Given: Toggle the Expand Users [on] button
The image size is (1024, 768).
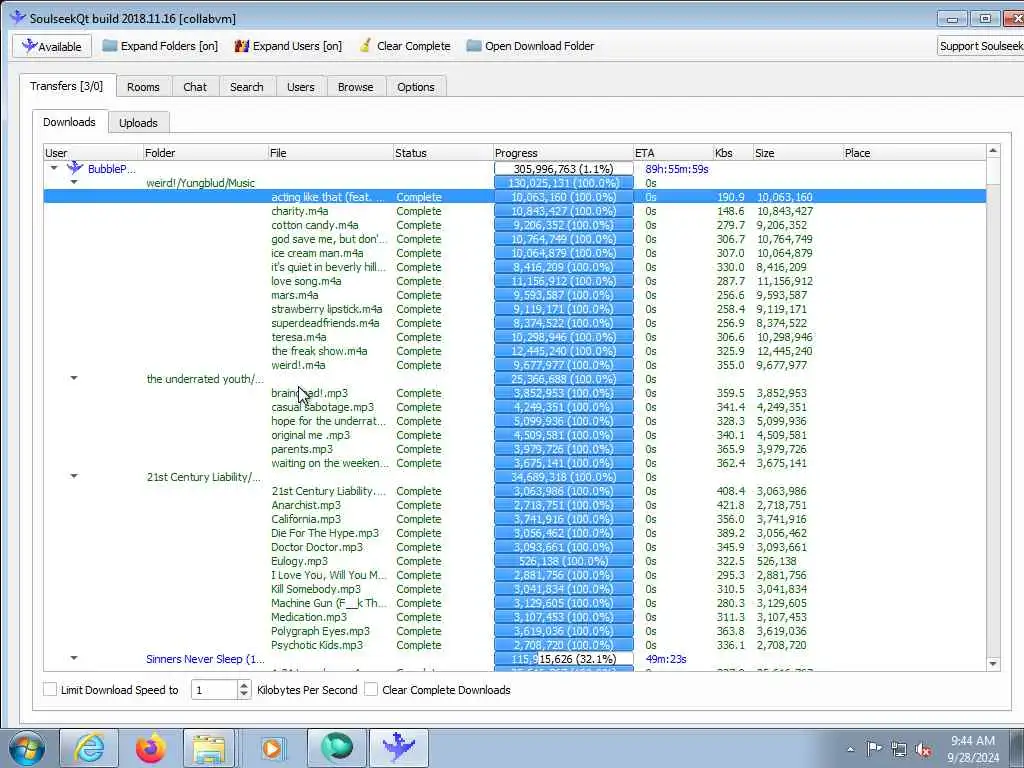Looking at the screenshot, I should [288, 46].
